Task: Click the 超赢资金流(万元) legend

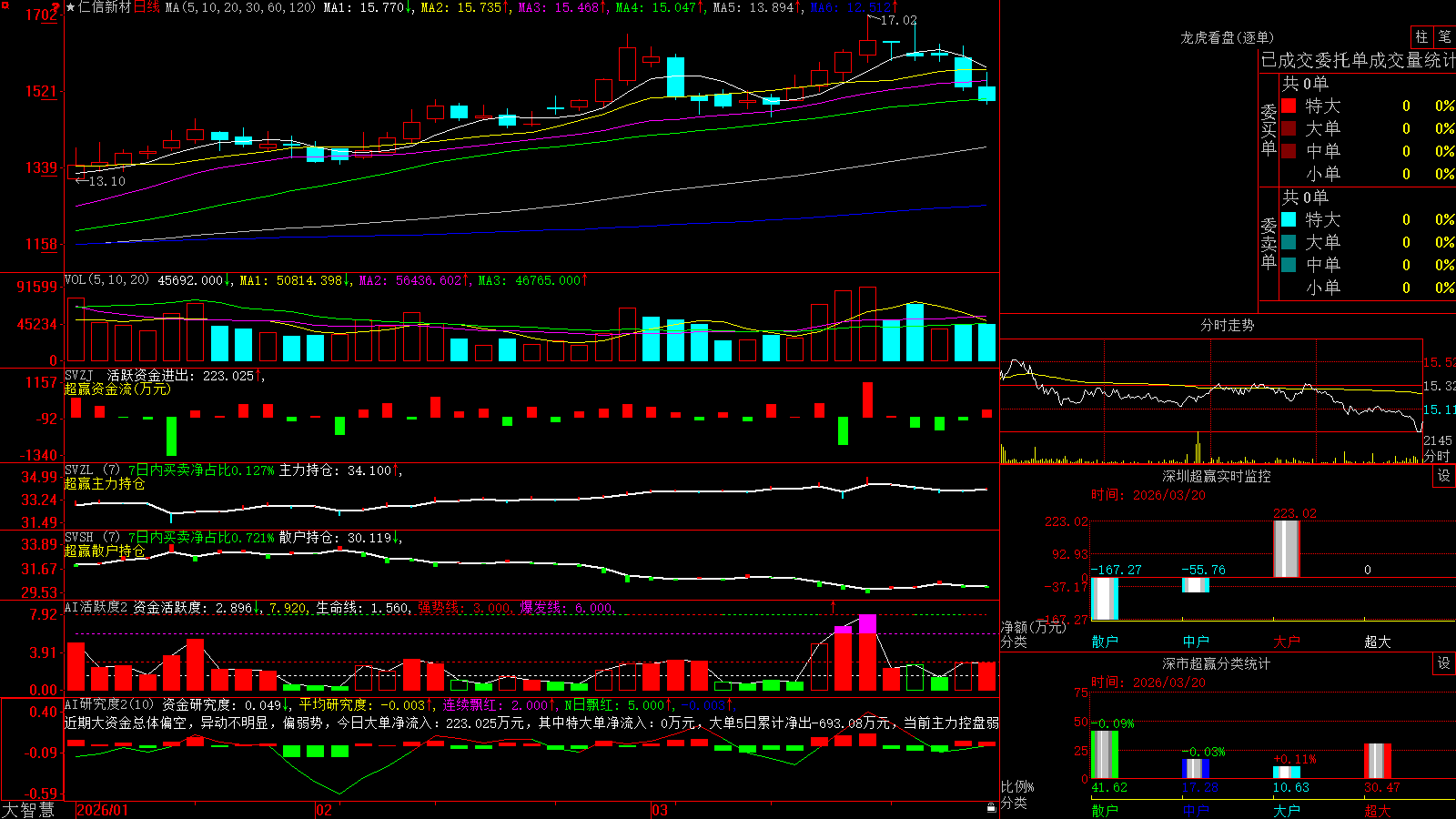Action: point(117,389)
